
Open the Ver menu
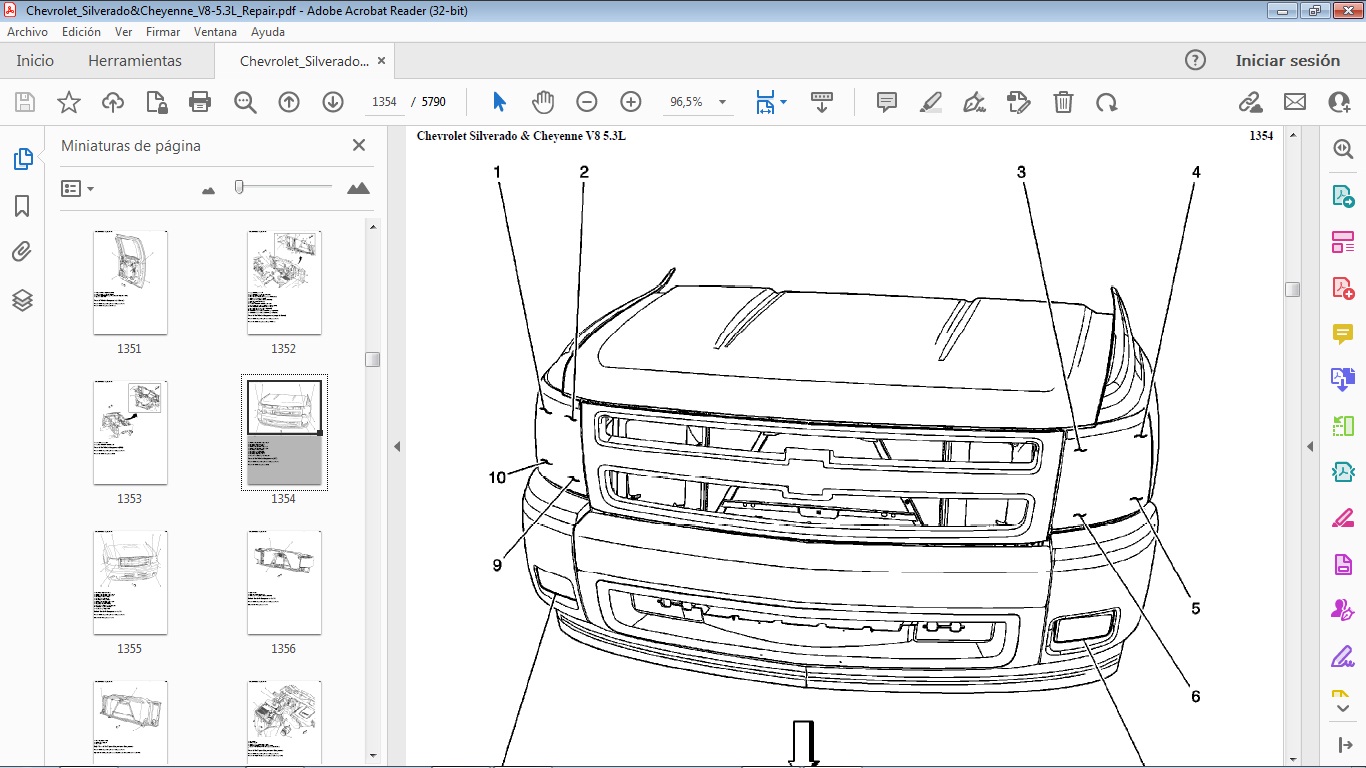pos(123,32)
